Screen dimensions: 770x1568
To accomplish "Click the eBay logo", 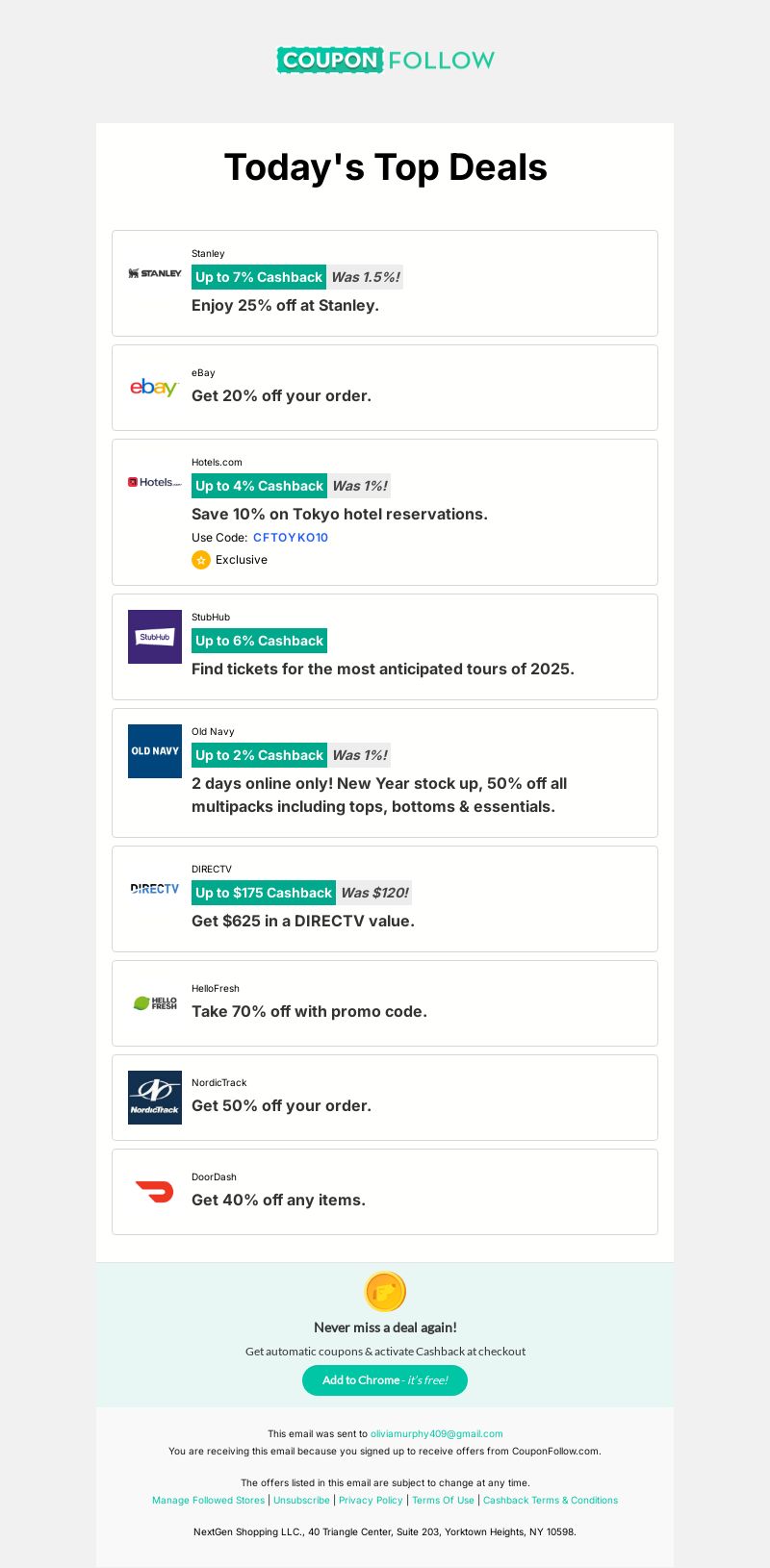I will point(154,387).
